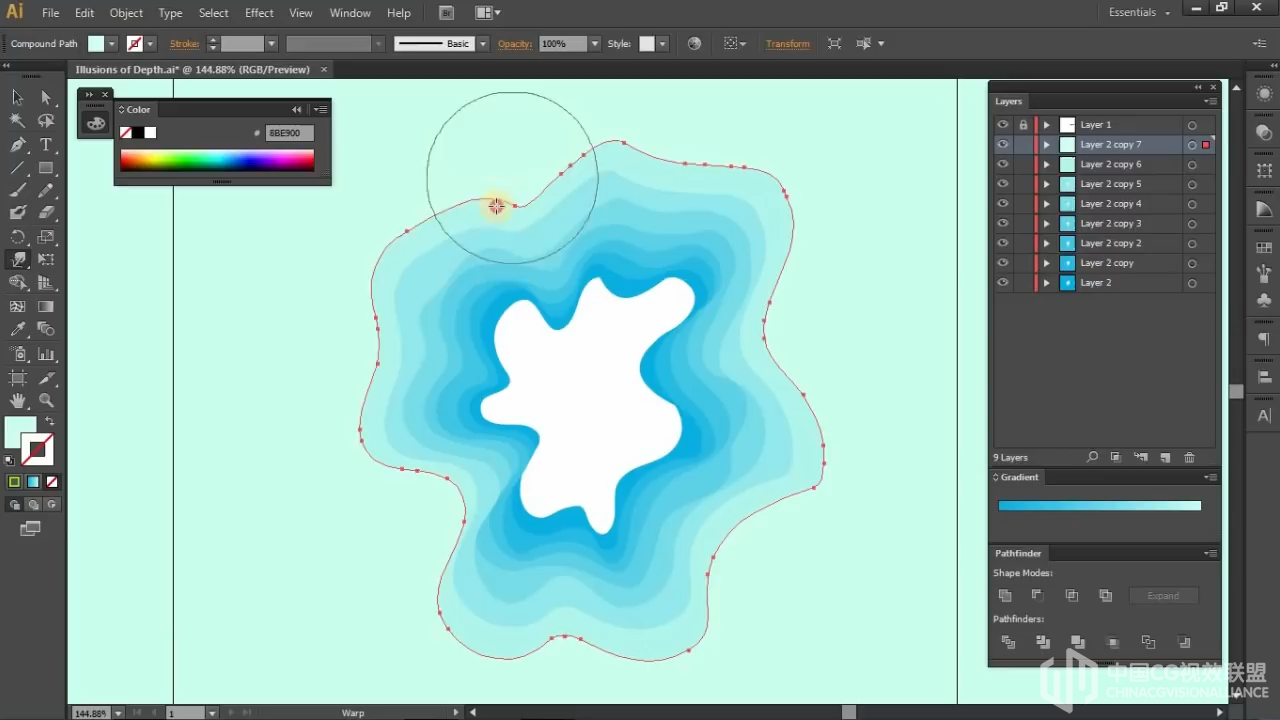This screenshot has width=1280, height=720.
Task: Select the Blend tool
Action: [x=46, y=330]
